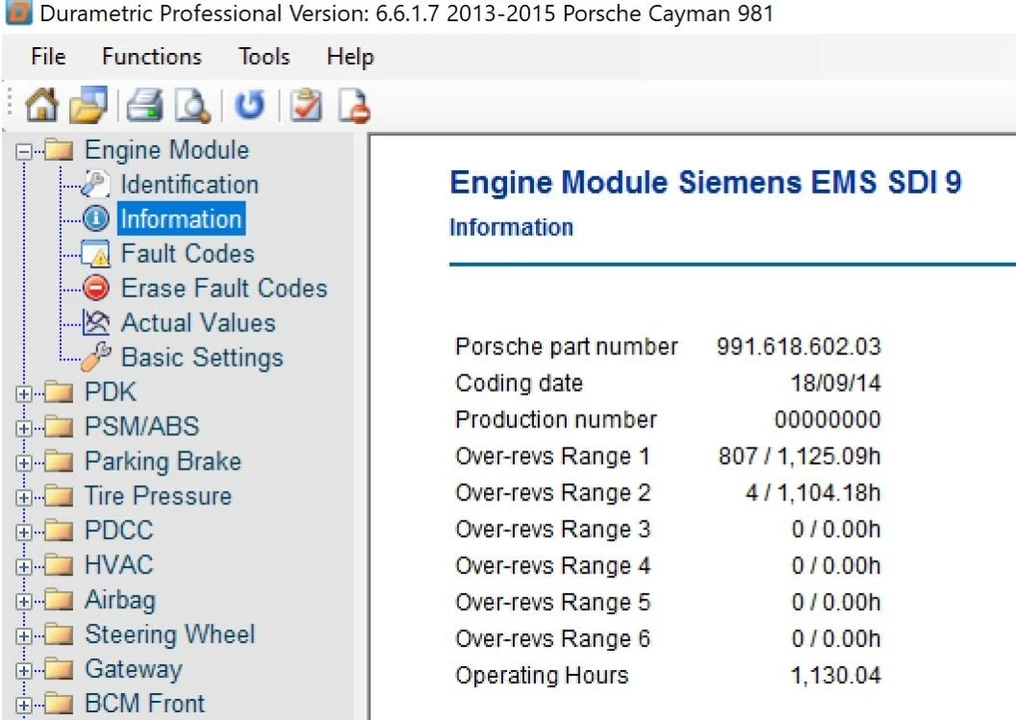Click the Print toolbar icon
Screen dimensions: 1016x720
click(x=144, y=105)
